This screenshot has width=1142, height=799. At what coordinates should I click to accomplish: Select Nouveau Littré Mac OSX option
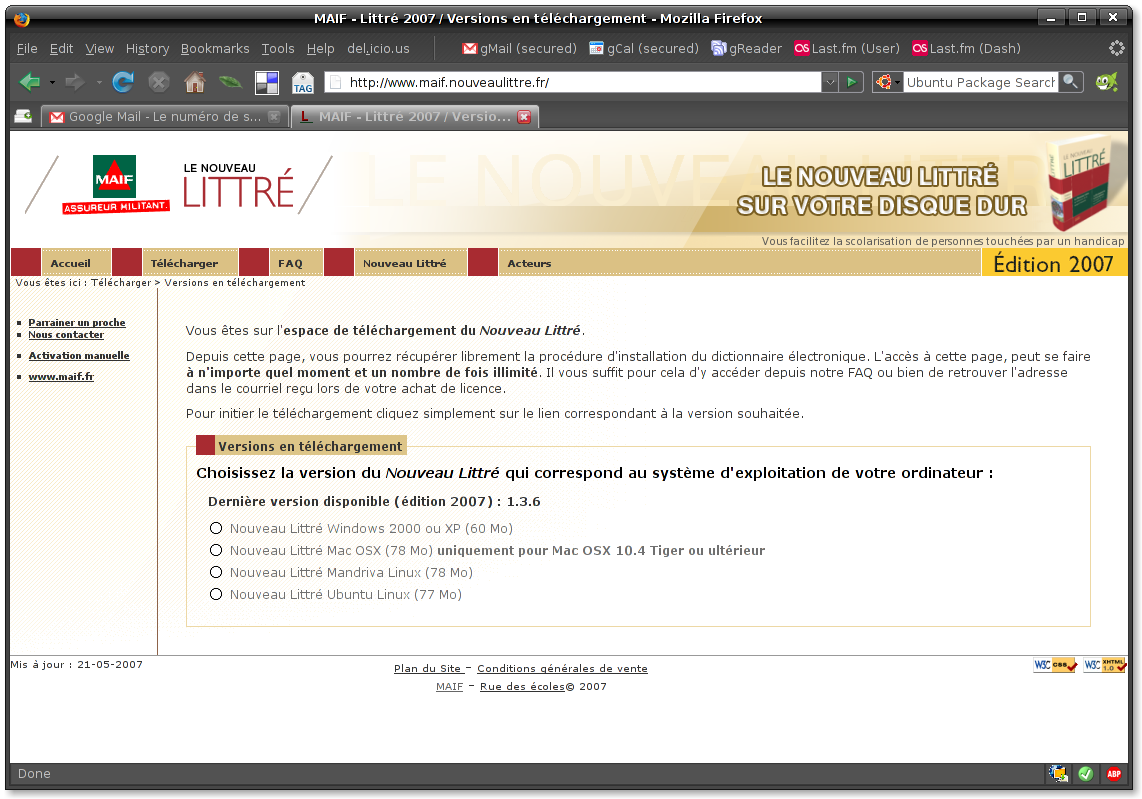216,550
